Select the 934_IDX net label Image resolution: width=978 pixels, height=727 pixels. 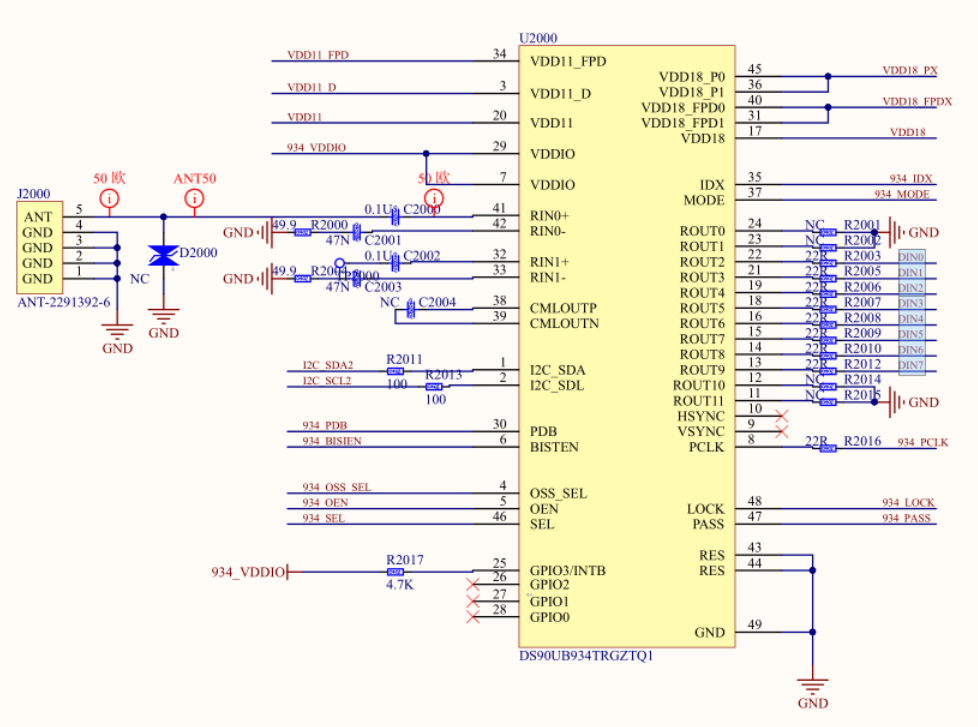(911, 179)
